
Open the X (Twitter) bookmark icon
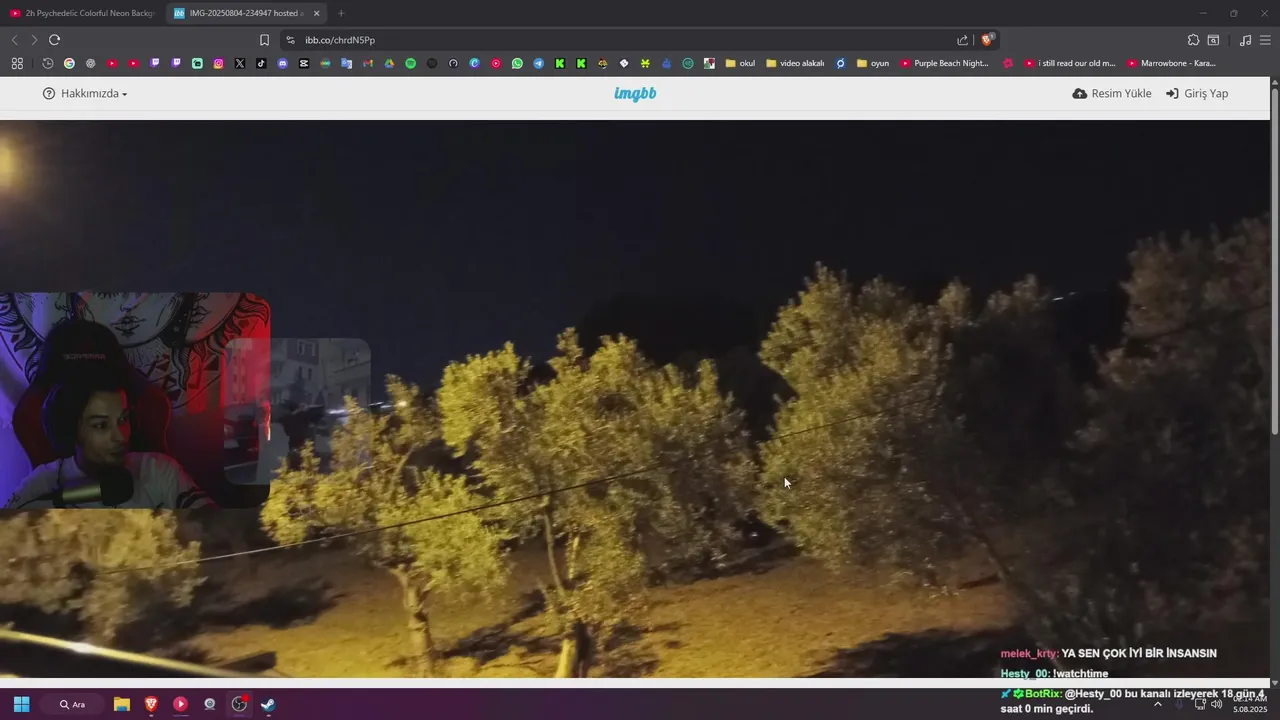coord(240,63)
